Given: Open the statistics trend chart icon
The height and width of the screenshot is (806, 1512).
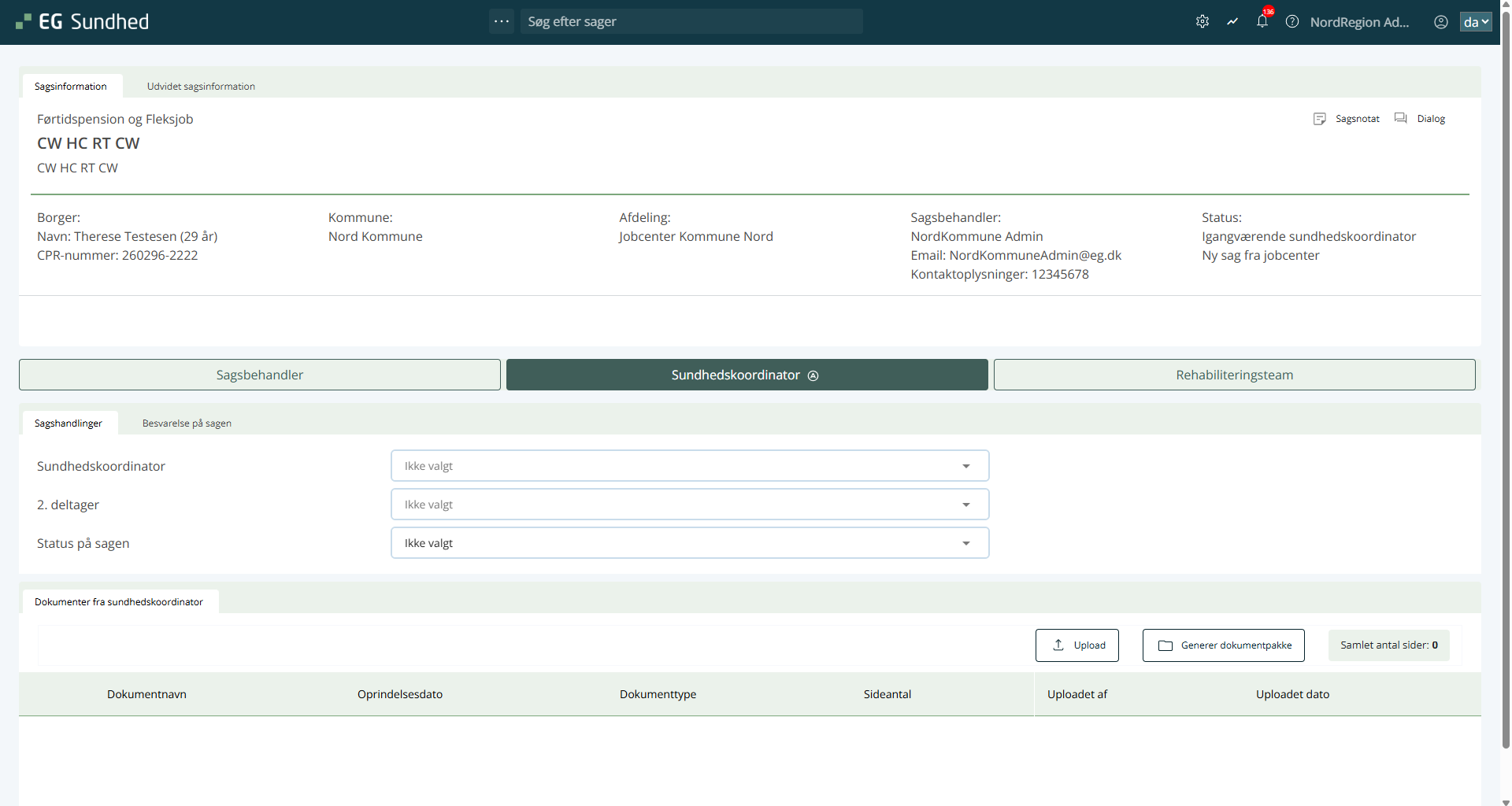Looking at the screenshot, I should (x=1232, y=22).
